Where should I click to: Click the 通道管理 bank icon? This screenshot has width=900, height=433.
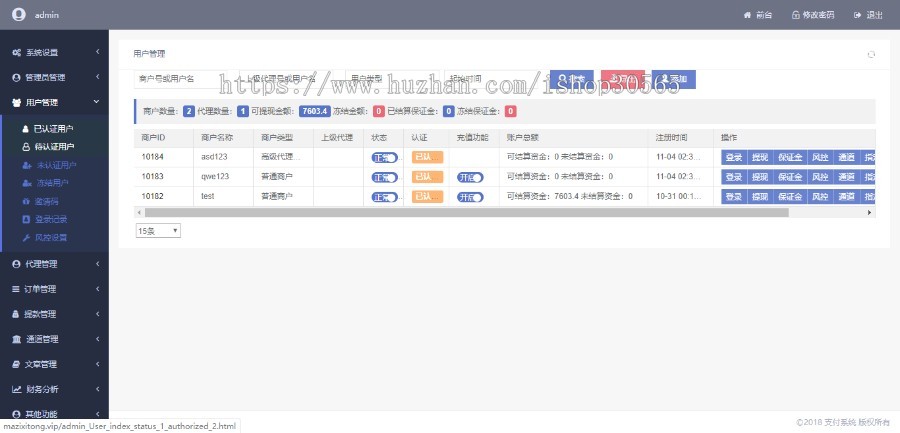[17, 339]
